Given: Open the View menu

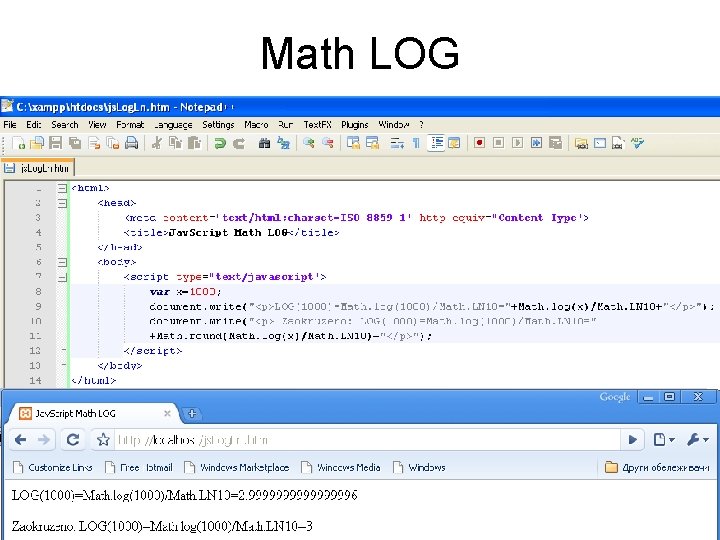Looking at the screenshot, I should [x=97, y=124].
